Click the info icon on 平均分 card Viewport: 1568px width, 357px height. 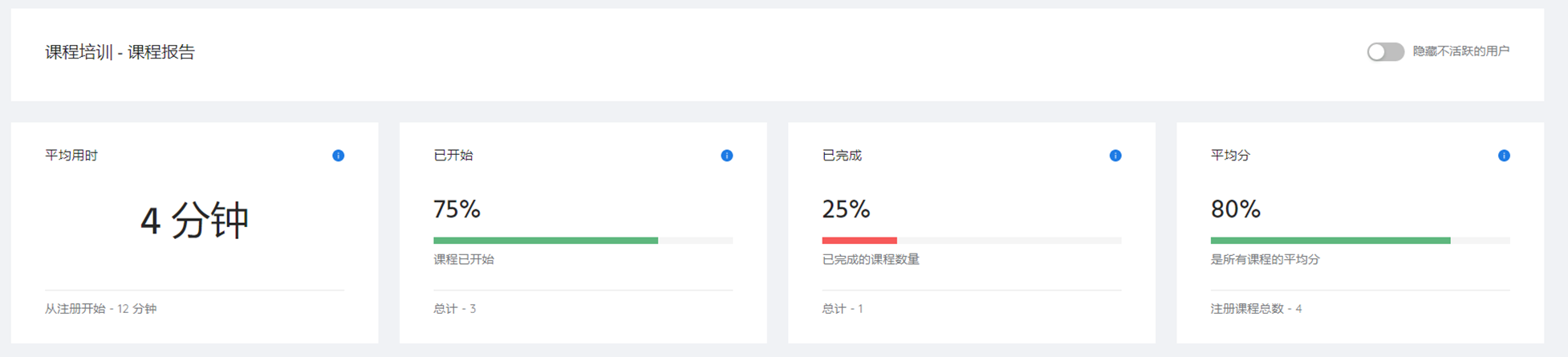click(1503, 156)
